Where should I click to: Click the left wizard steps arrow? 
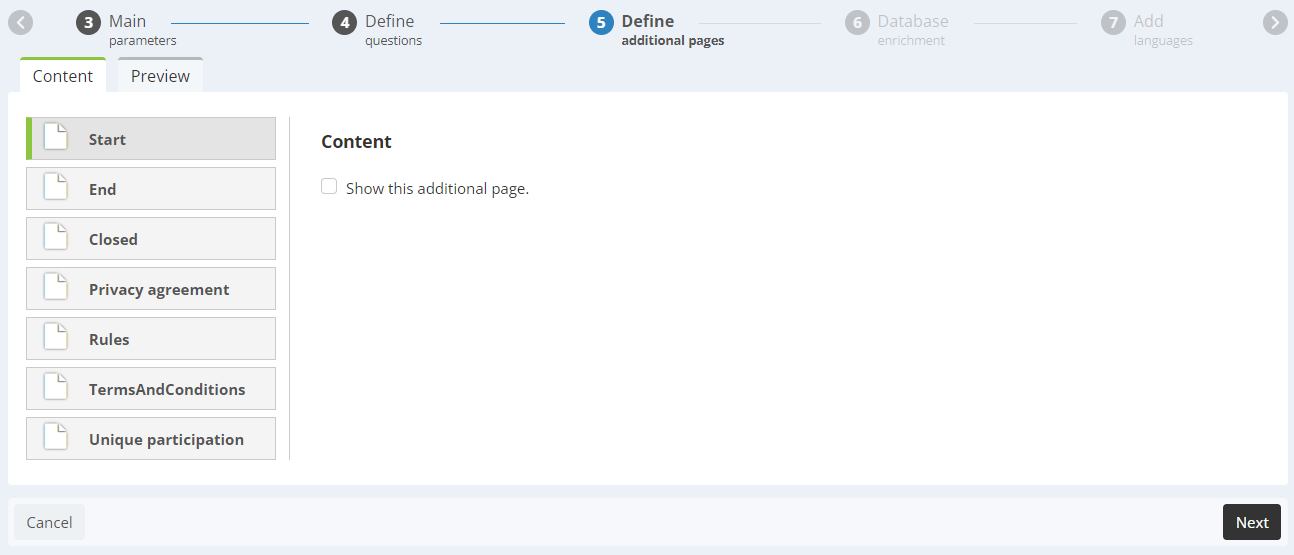21,23
